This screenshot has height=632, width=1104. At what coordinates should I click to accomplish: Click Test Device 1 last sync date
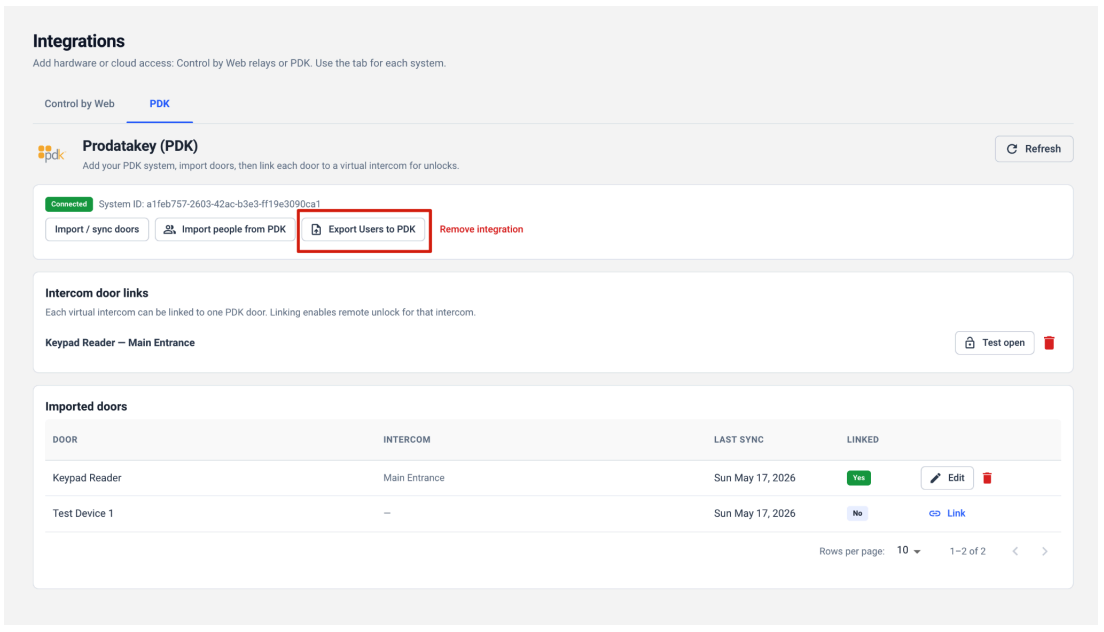tap(754, 513)
